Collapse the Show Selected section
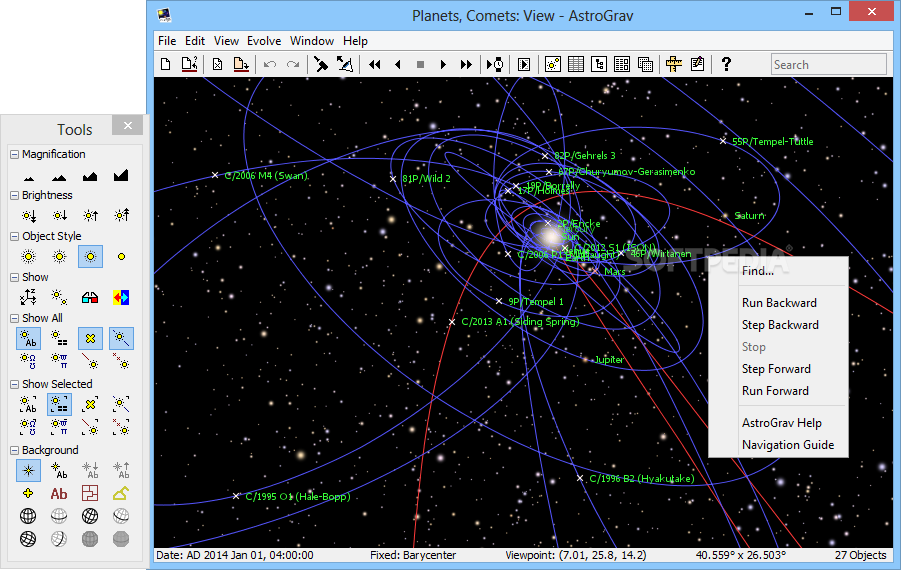The height and width of the screenshot is (570, 901). pos(14,384)
